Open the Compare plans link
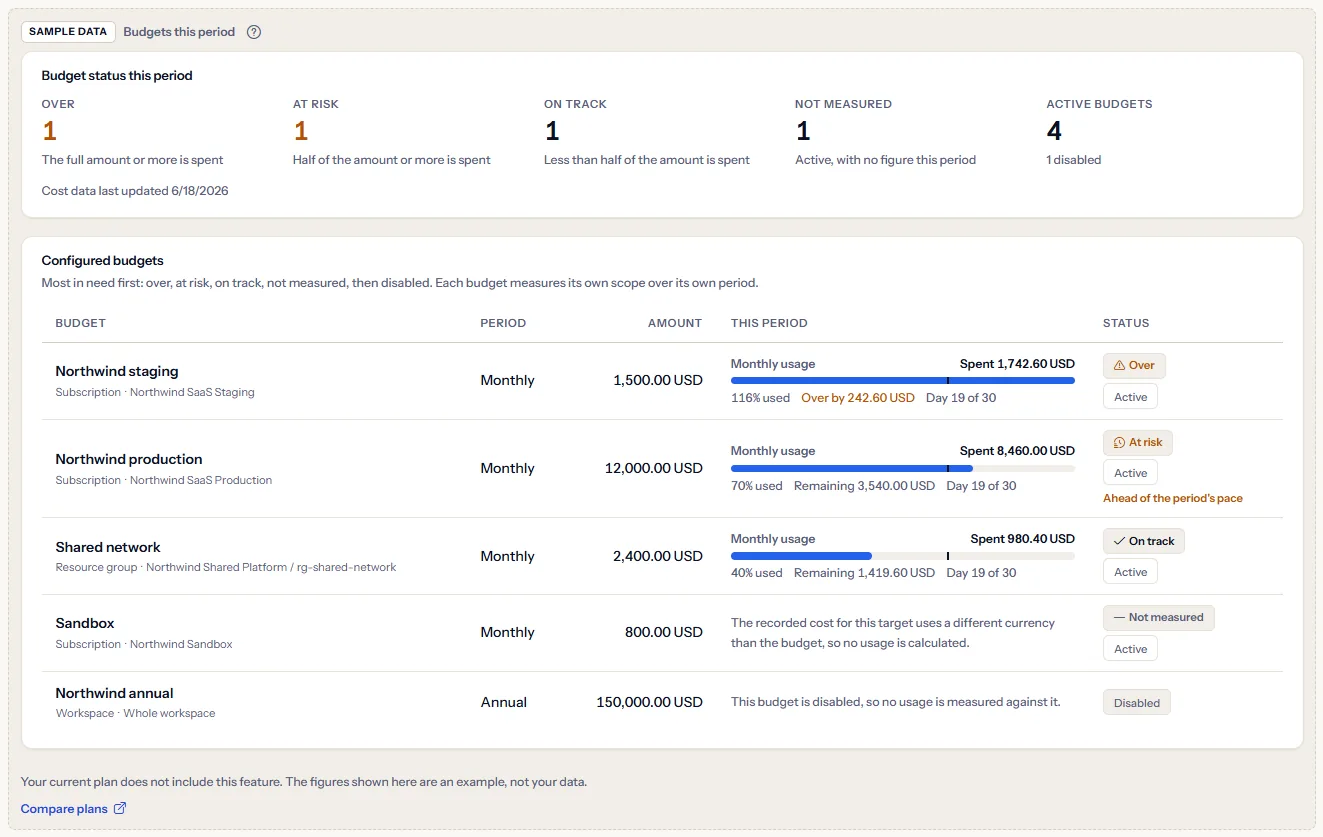This screenshot has height=837, width=1323. point(74,808)
